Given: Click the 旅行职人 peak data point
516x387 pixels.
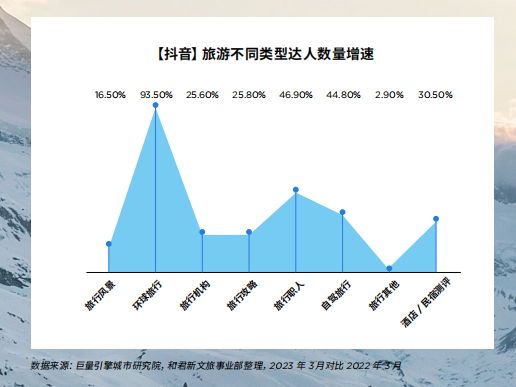Looking at the screenshot, I should [296, 190].
